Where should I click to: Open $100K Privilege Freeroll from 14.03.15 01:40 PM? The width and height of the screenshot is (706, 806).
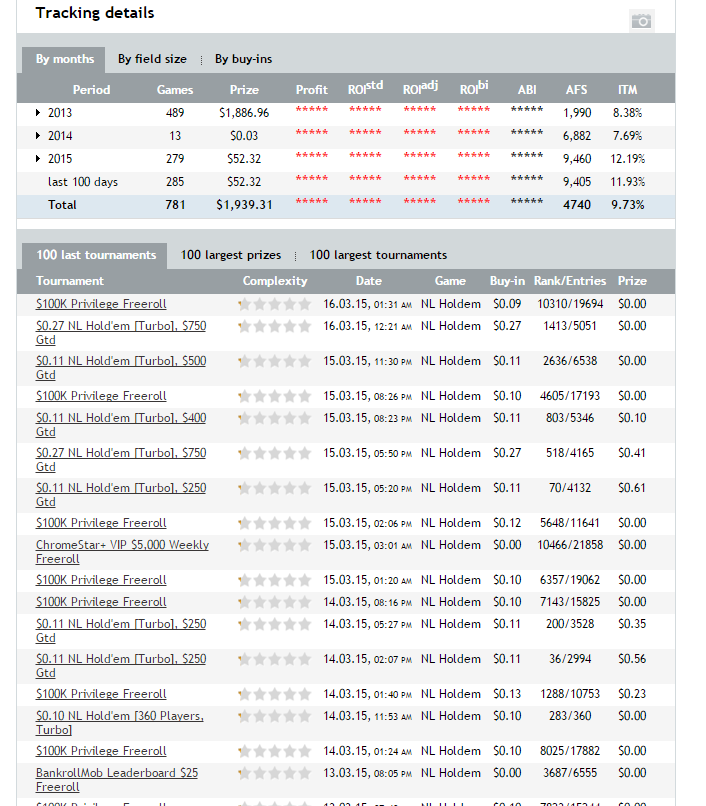point(101,694)
